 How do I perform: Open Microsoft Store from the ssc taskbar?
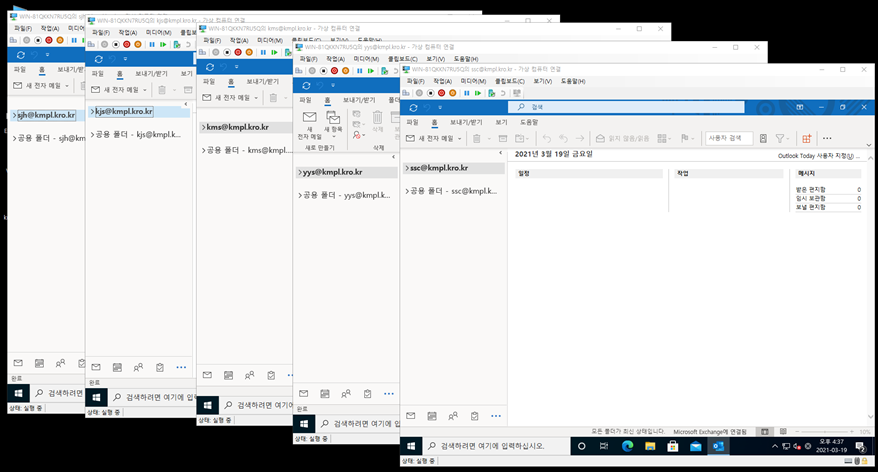(672, 446)
